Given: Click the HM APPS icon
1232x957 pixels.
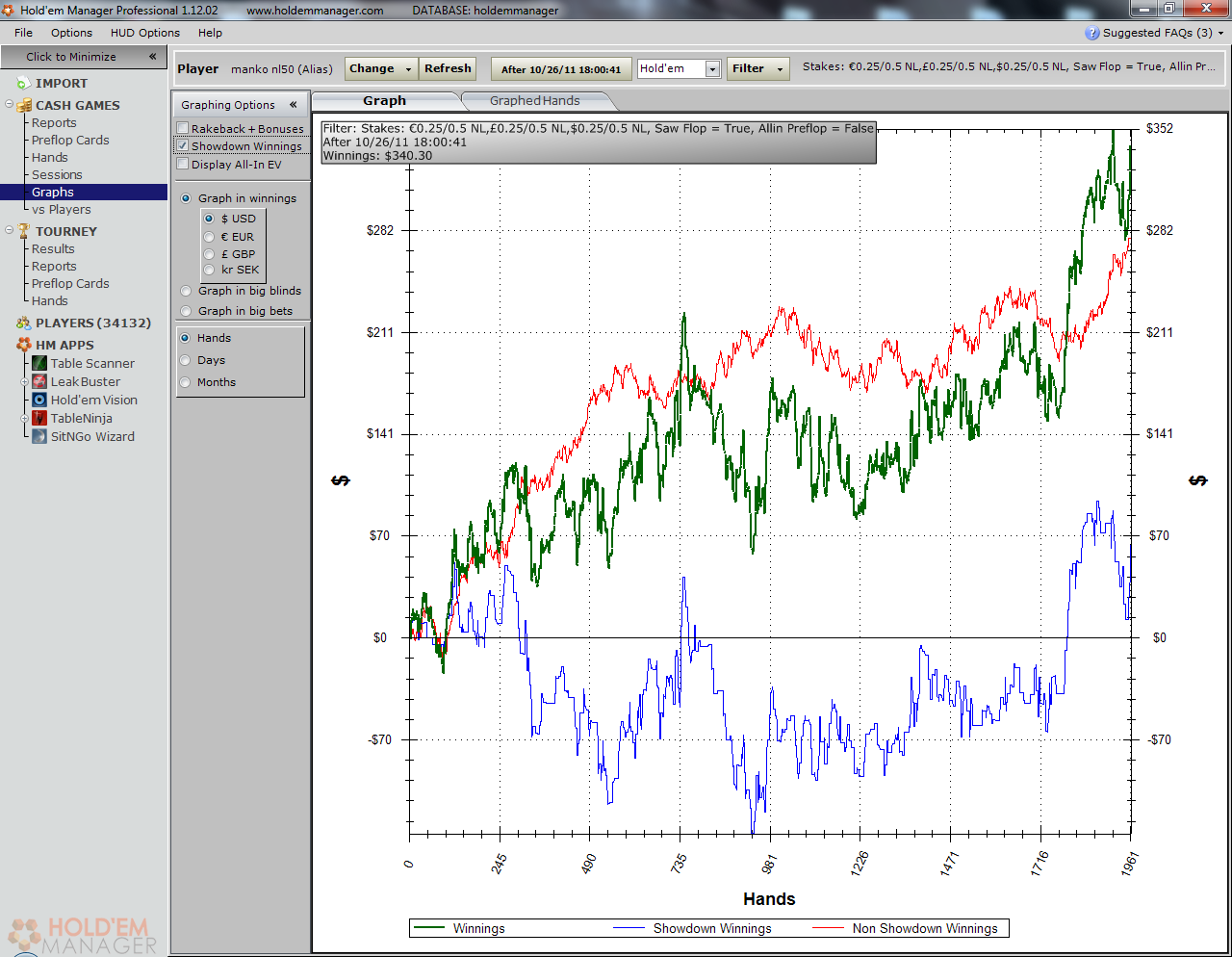Looking at the screenshot, I should click(24, 345).
